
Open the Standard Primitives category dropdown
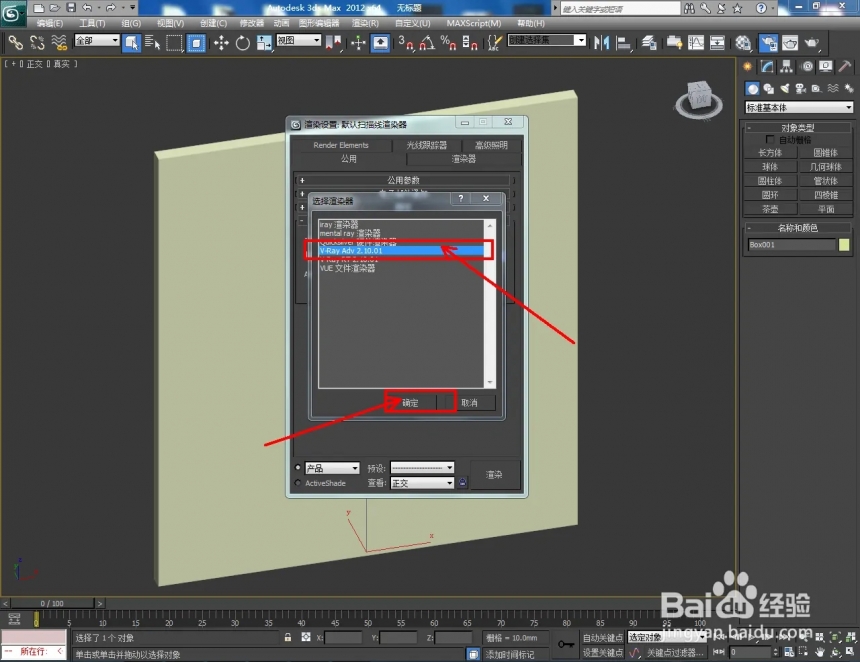(x=799, y=107)
